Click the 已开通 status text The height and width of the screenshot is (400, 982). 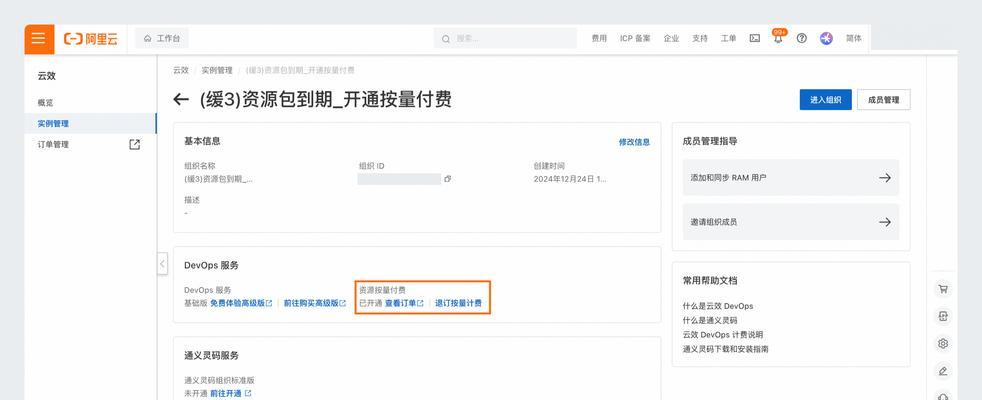370,303
